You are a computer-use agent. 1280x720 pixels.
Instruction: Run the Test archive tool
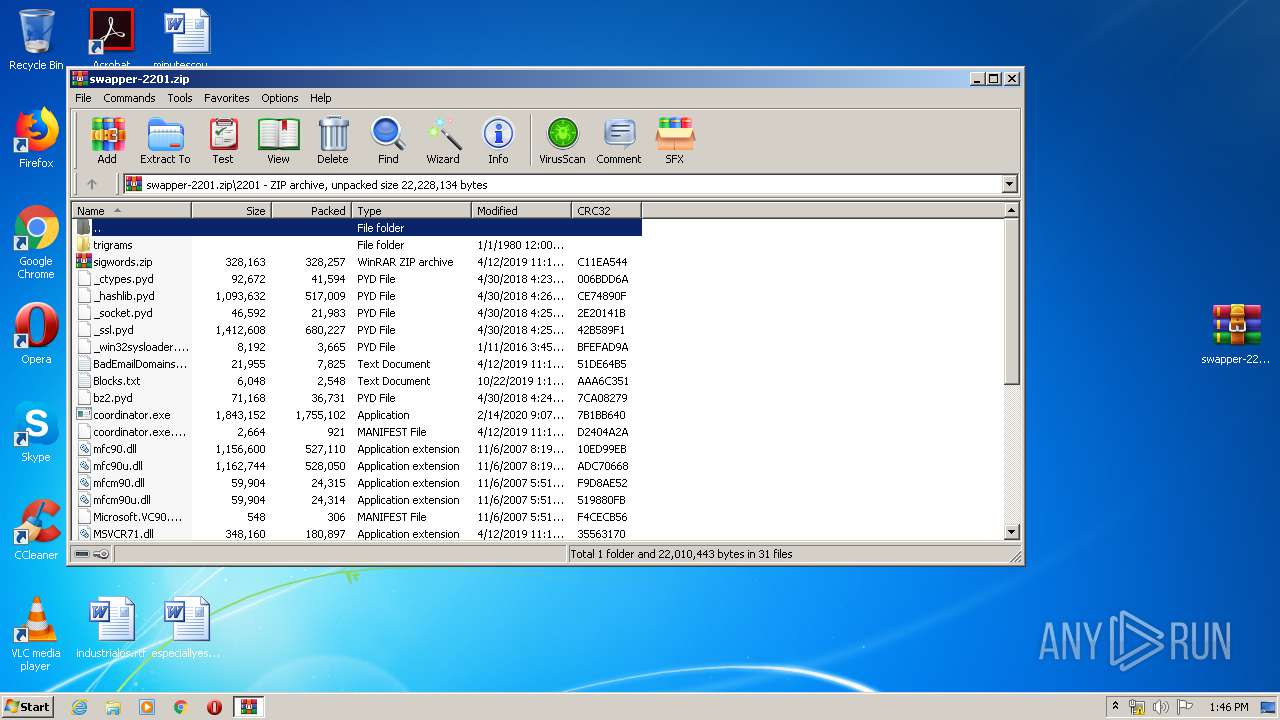223,141
